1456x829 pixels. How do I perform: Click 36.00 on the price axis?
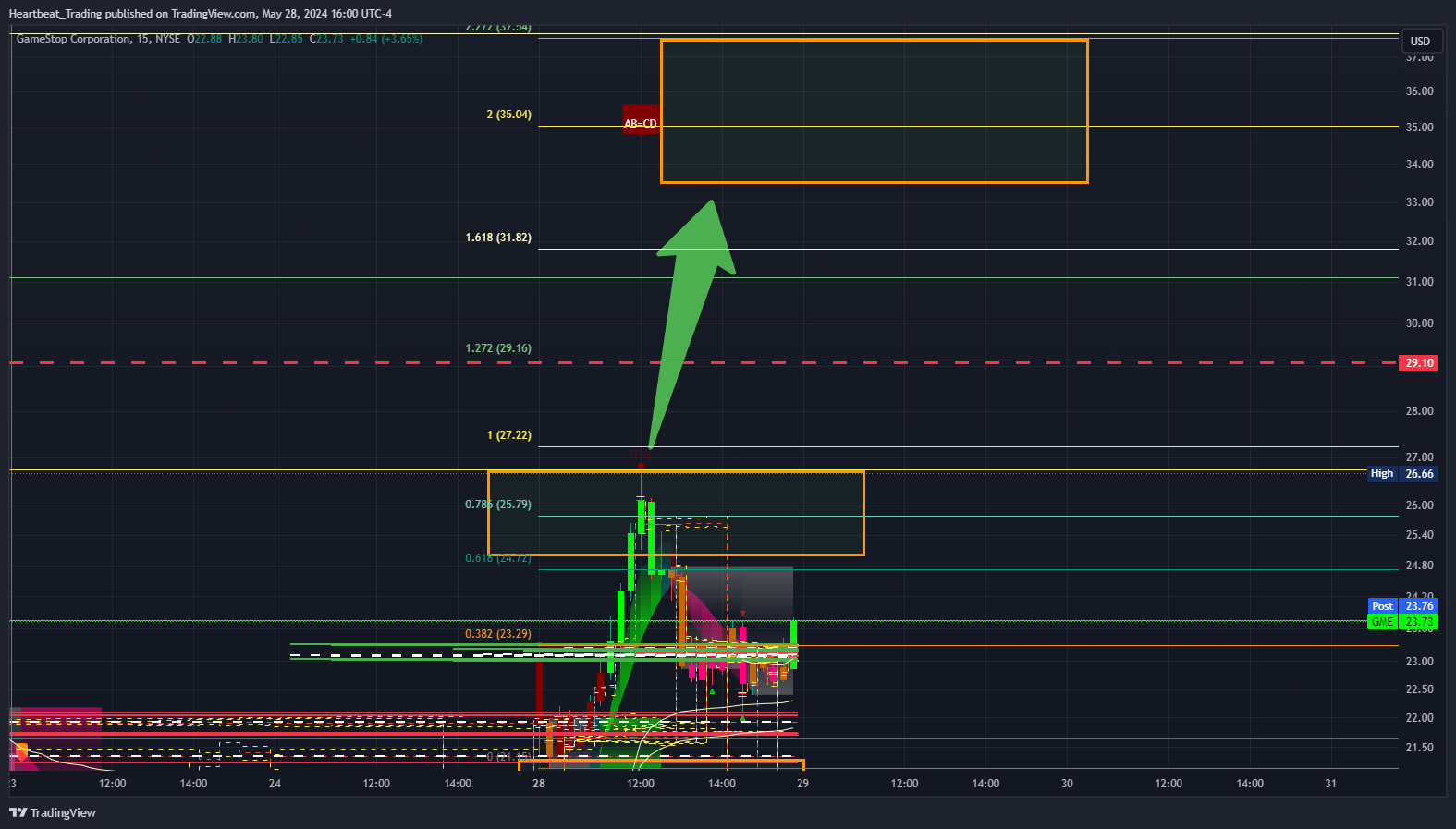1419,91
